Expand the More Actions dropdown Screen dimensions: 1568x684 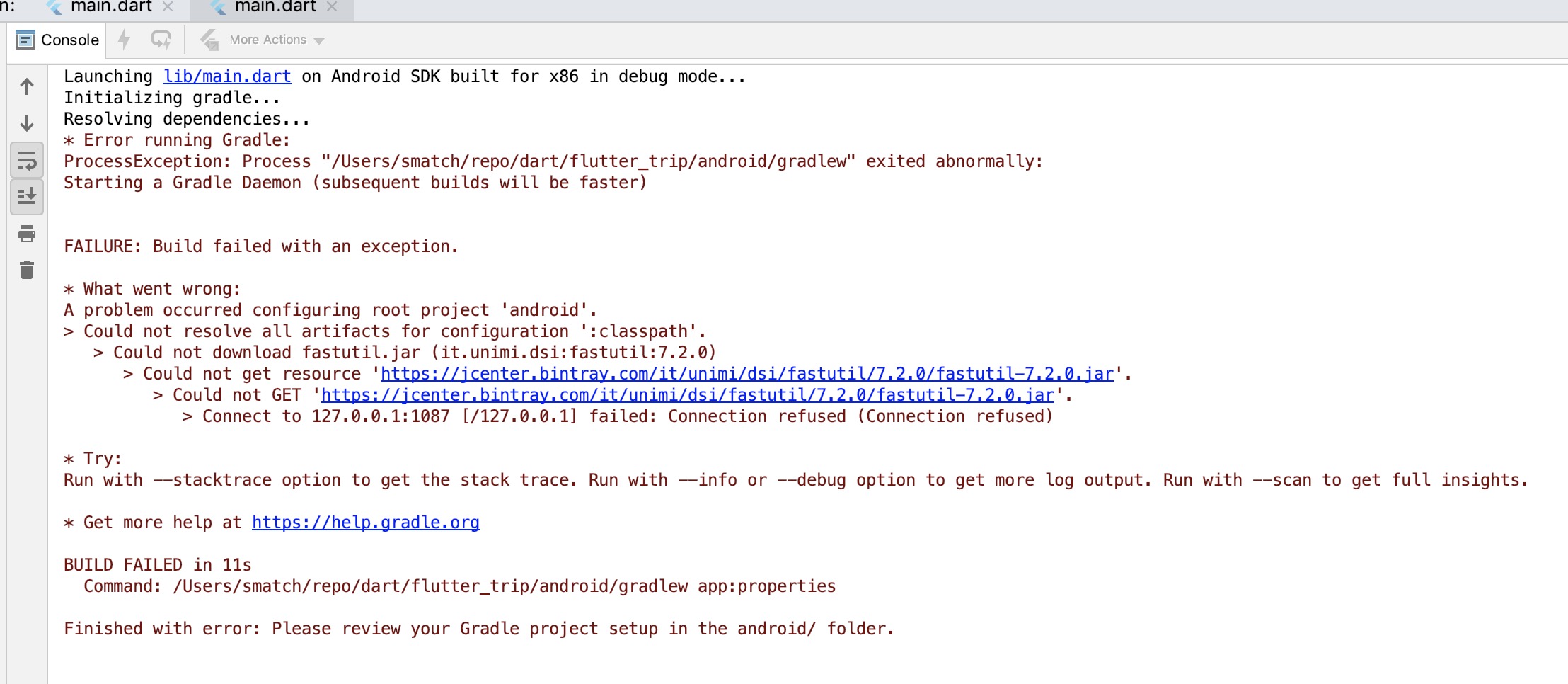[277, 40]
